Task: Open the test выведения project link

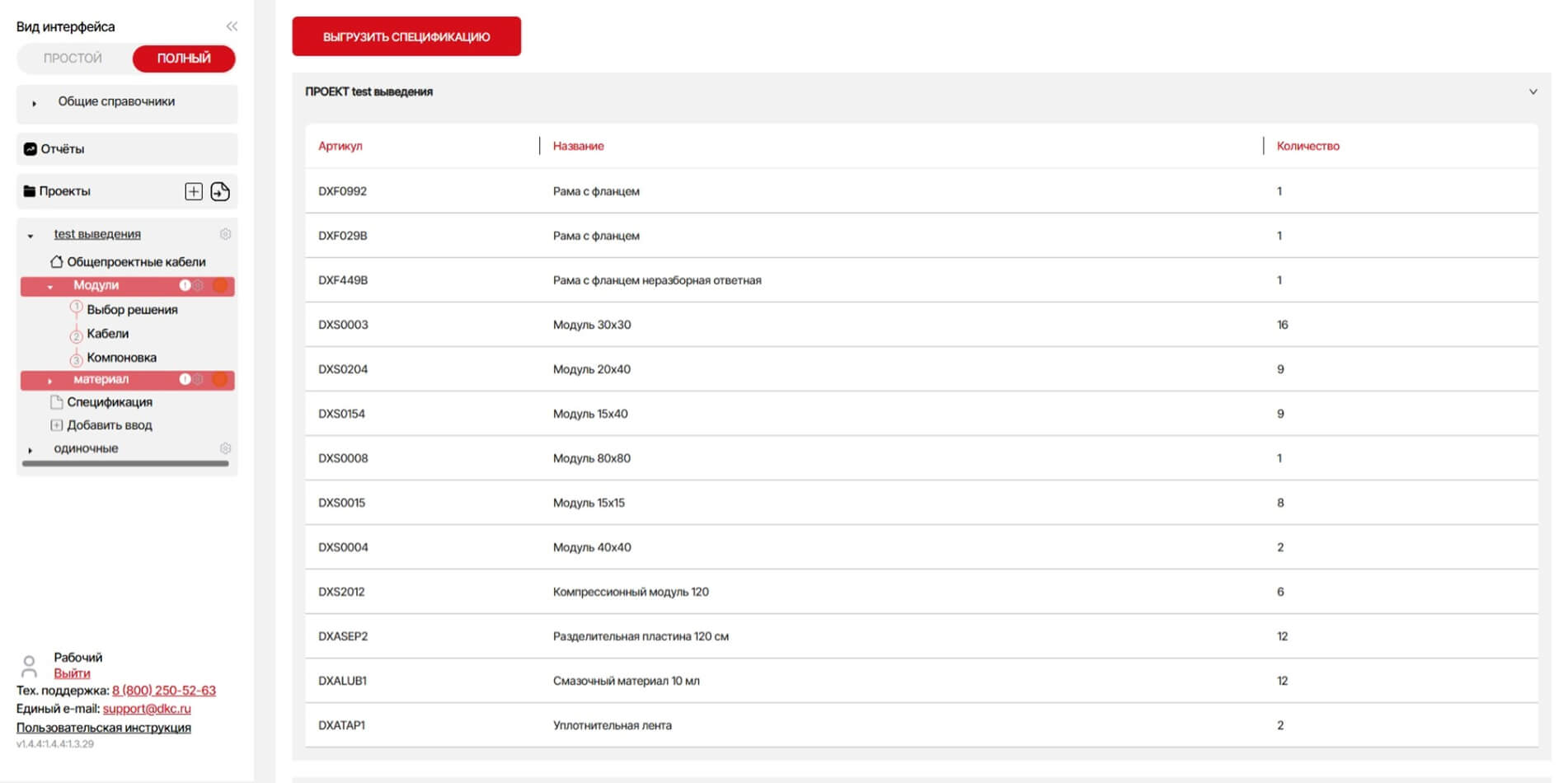Action: coord(97,234)
